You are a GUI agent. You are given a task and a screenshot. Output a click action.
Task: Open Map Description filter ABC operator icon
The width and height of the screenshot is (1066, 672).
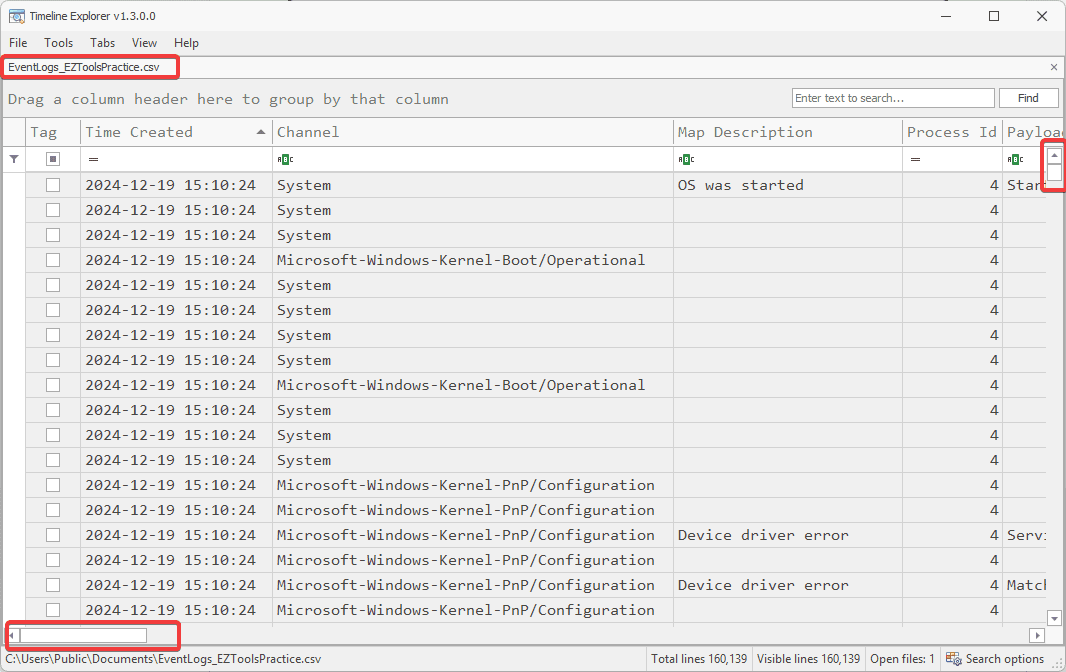[x=686, y=159]
